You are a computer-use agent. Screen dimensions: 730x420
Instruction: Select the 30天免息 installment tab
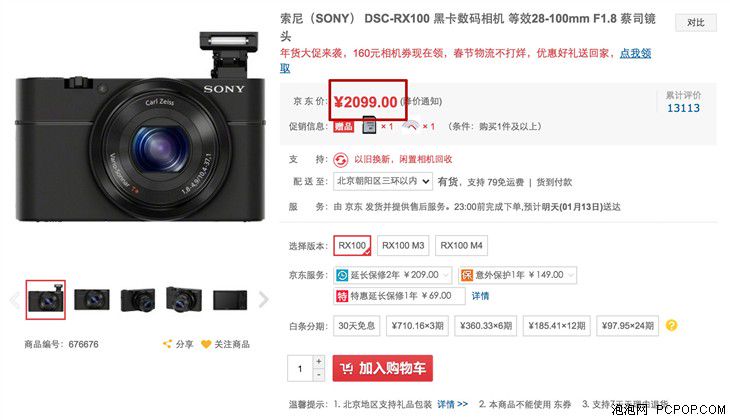click(x=357, y=325)
